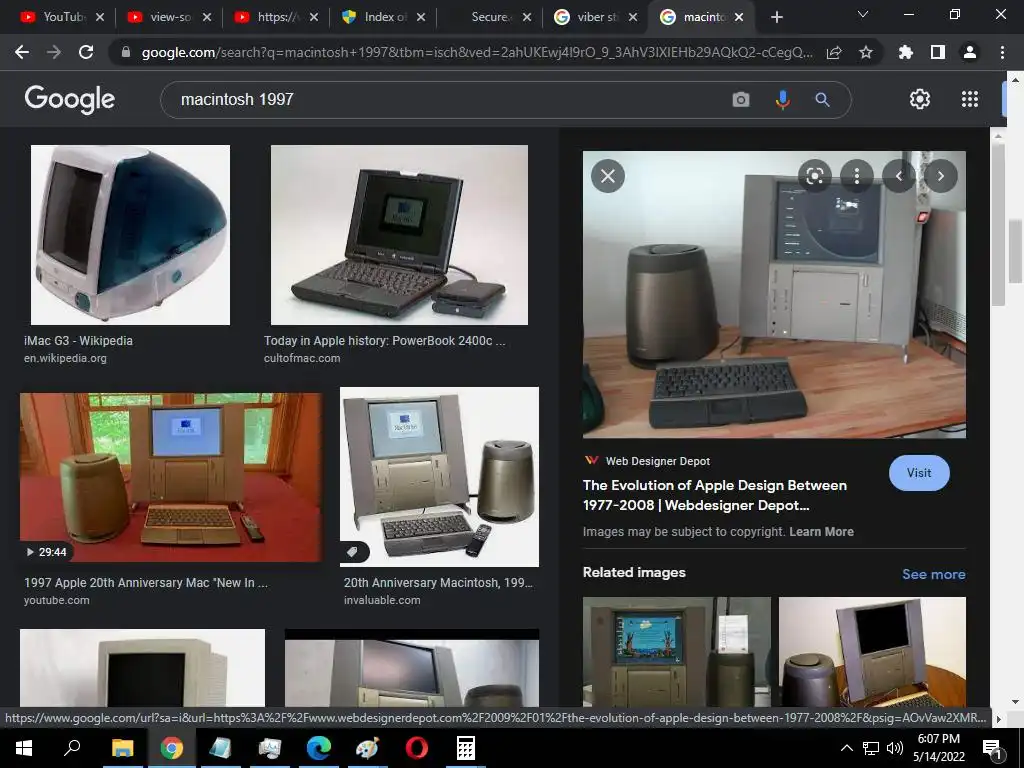The image size is (1024, 768).
Task: Start voice search with the microphone
Action: point(782,99)
